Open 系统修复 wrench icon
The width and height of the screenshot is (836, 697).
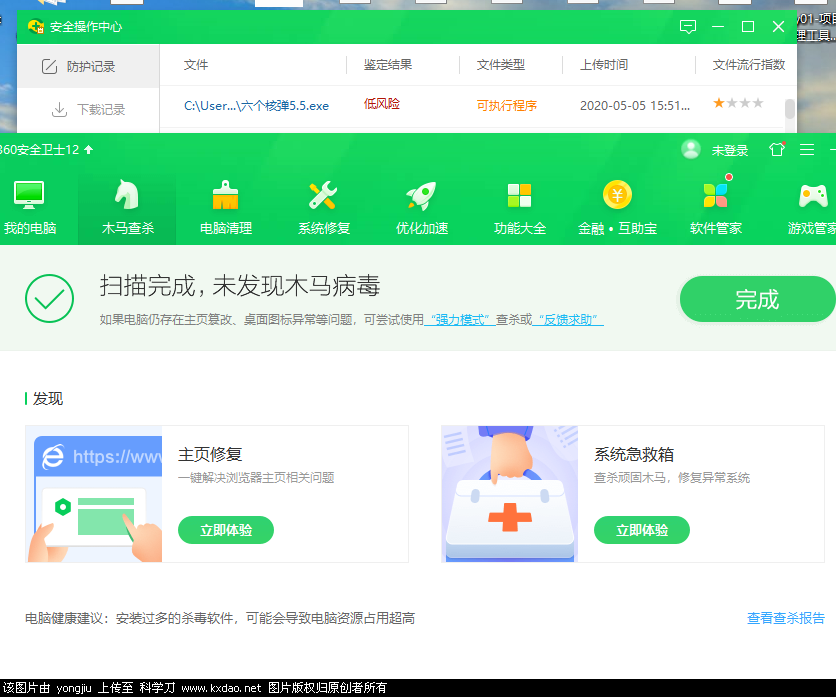coord(323,195)
